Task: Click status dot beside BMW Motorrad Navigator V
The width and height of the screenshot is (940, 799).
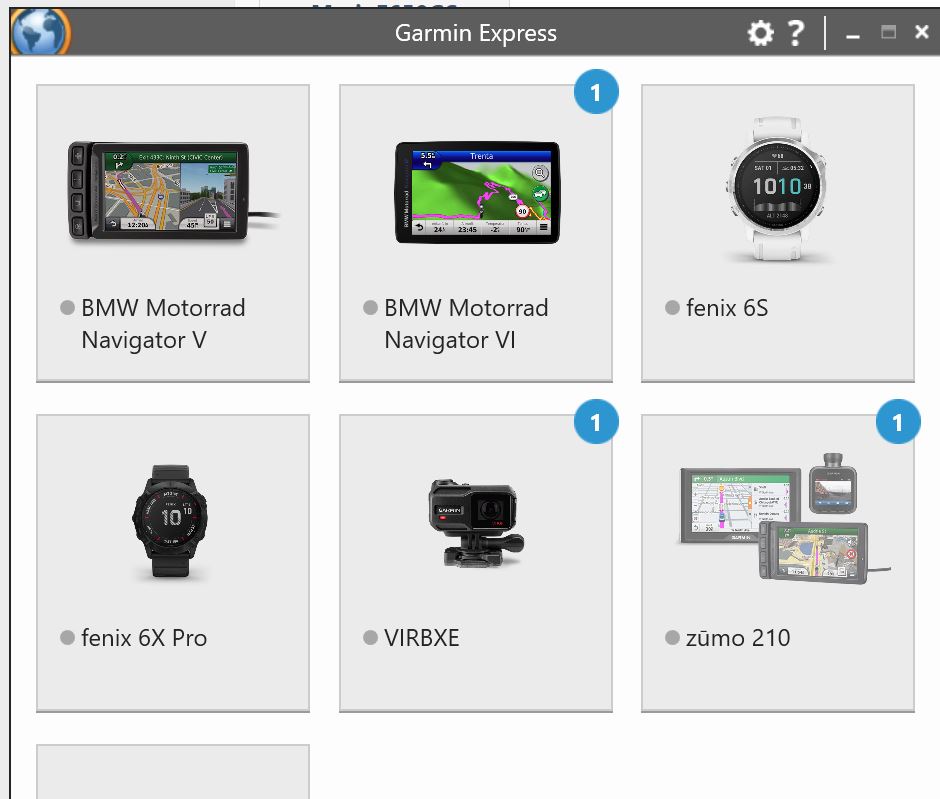Action: 67,307
